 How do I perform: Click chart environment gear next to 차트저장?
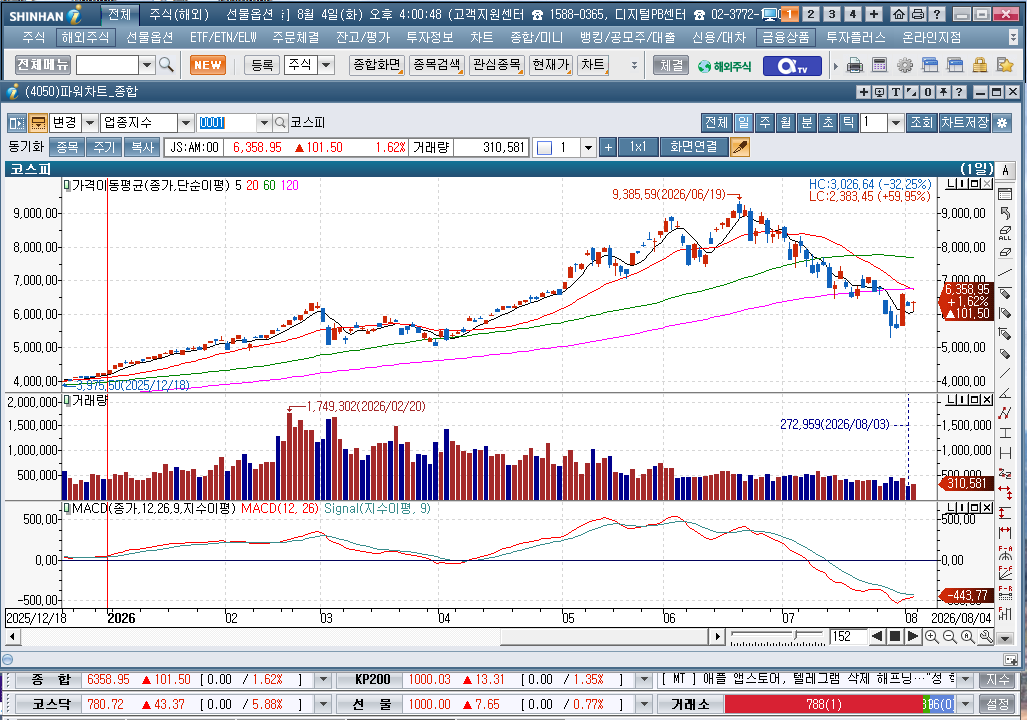[1002, 123]
